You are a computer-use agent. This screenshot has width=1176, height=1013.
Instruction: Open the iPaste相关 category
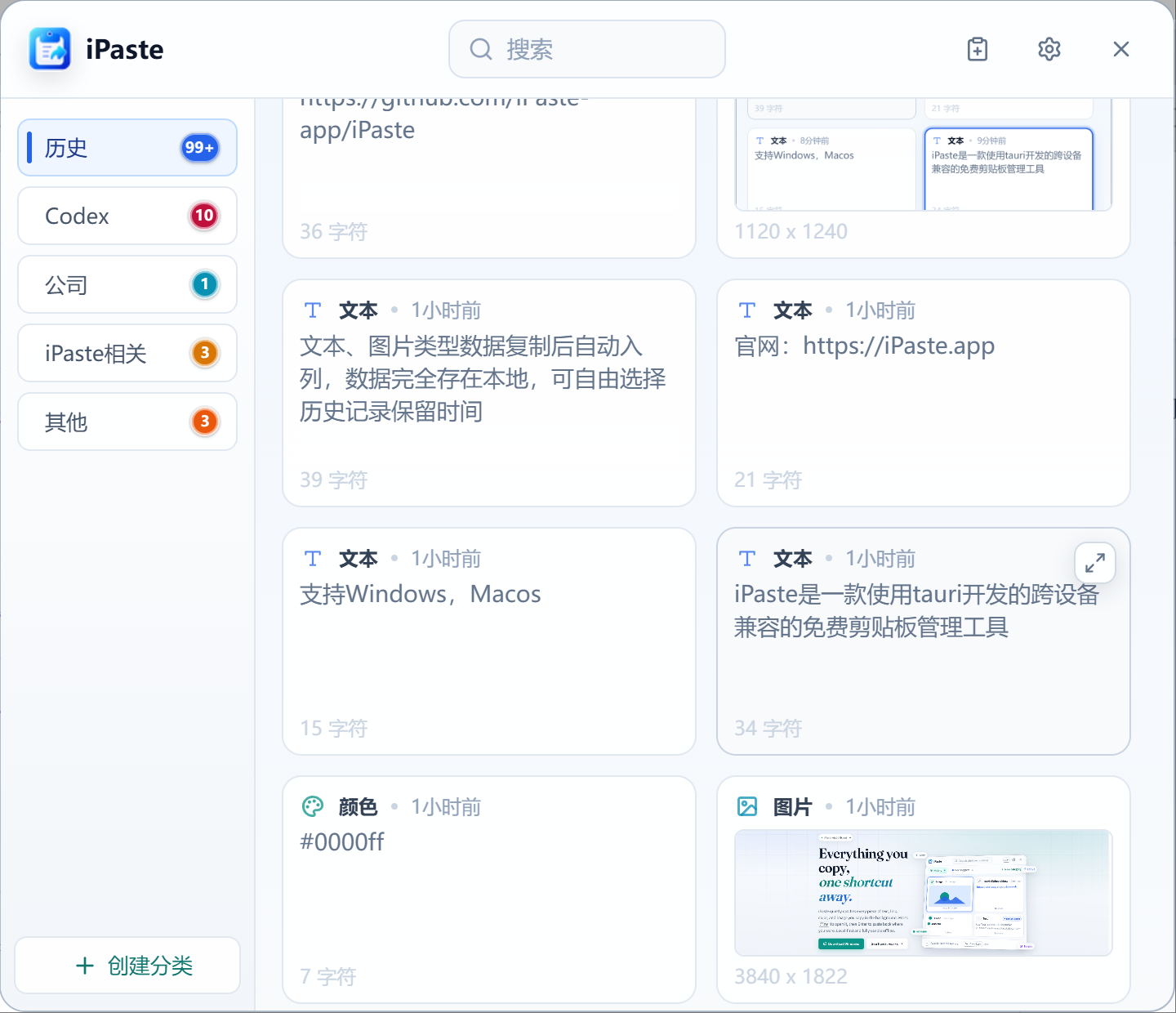pos(127,353)
